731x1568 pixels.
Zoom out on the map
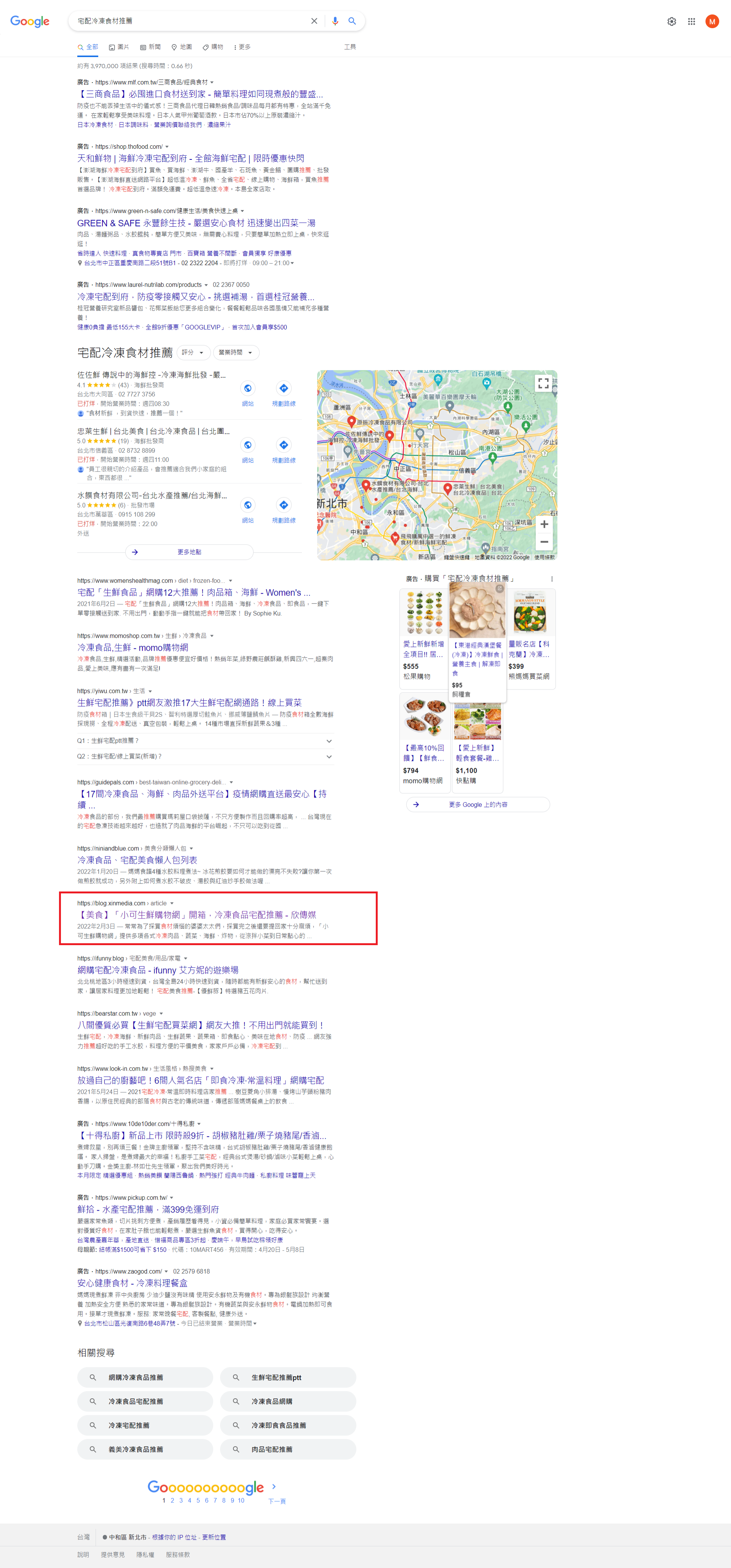(544, 542)
